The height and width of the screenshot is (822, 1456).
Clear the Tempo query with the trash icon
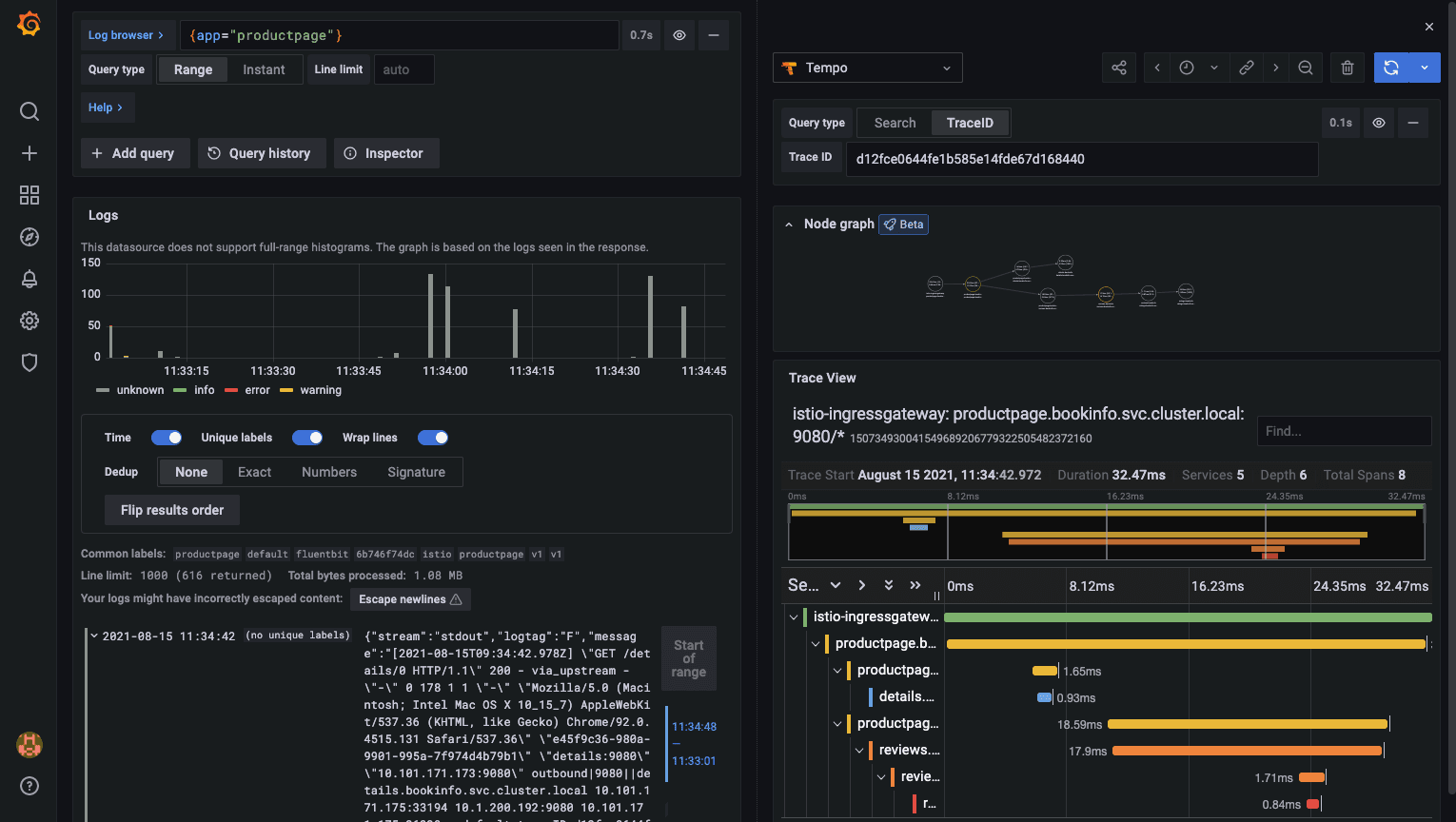tap(1347, 67)
